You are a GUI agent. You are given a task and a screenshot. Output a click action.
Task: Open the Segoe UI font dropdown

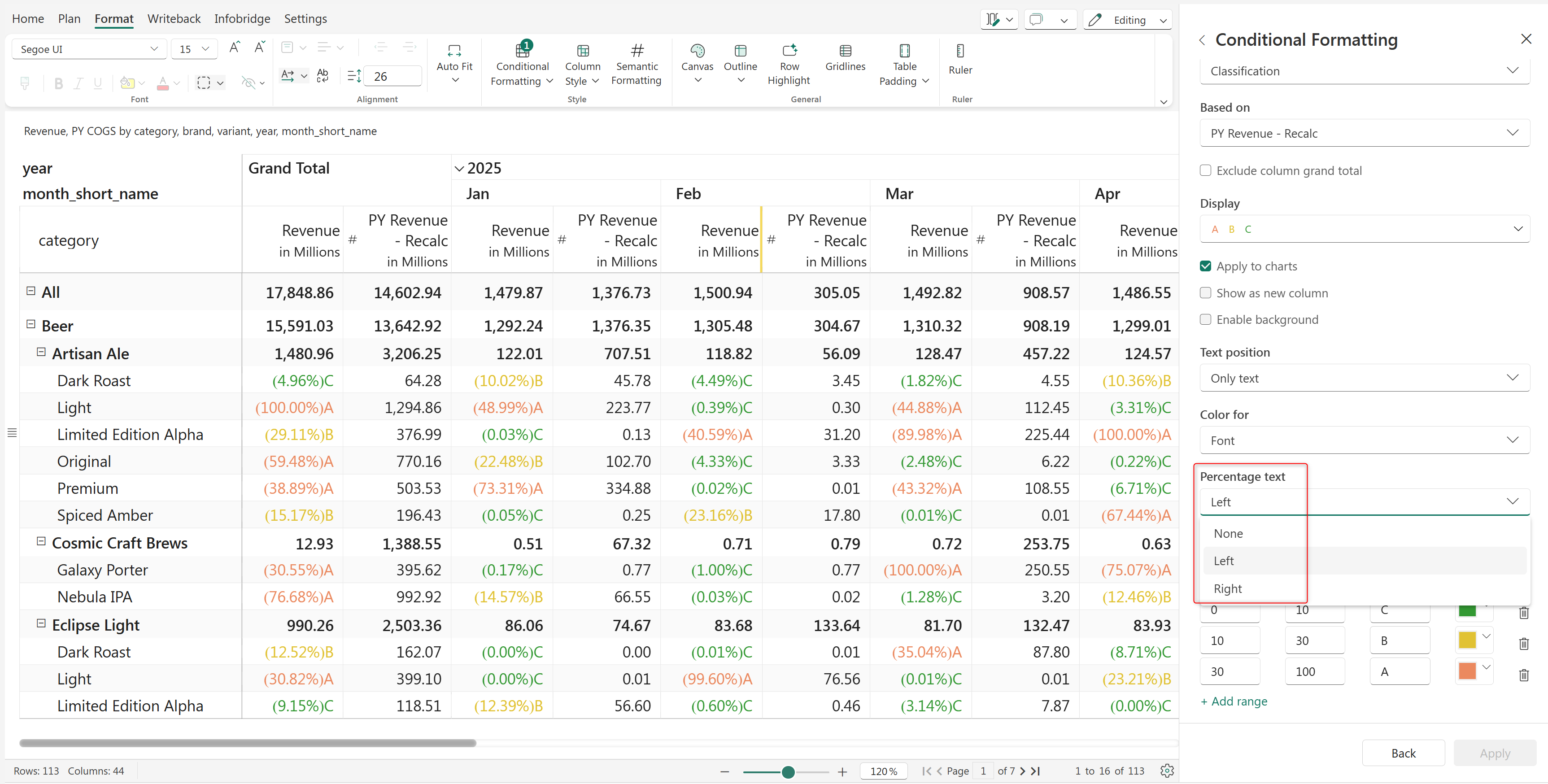point(89,49)
